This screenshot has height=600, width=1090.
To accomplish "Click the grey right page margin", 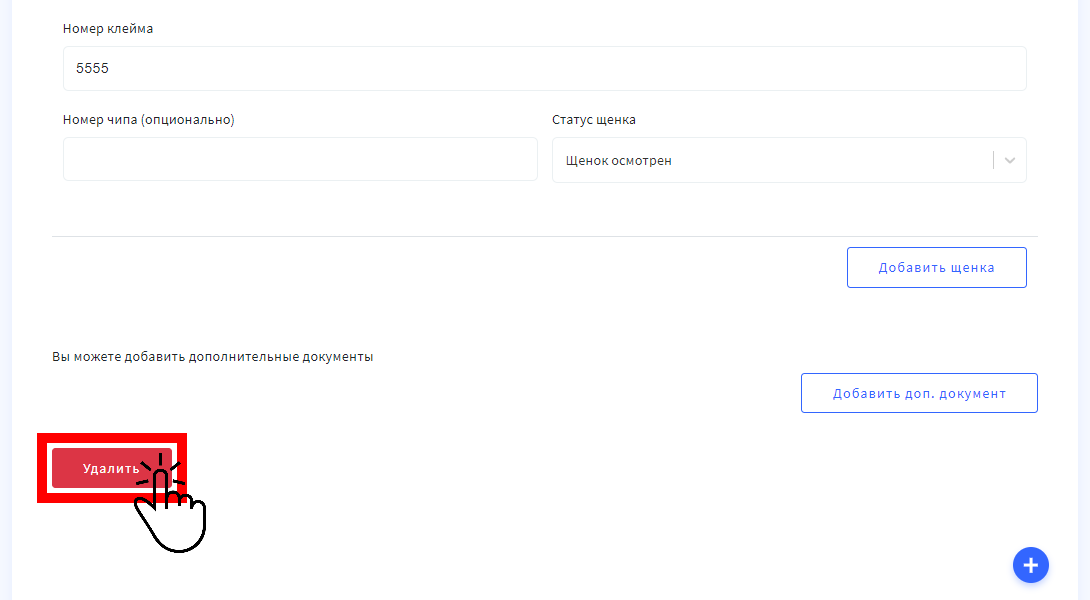I will coord(1084,300).
